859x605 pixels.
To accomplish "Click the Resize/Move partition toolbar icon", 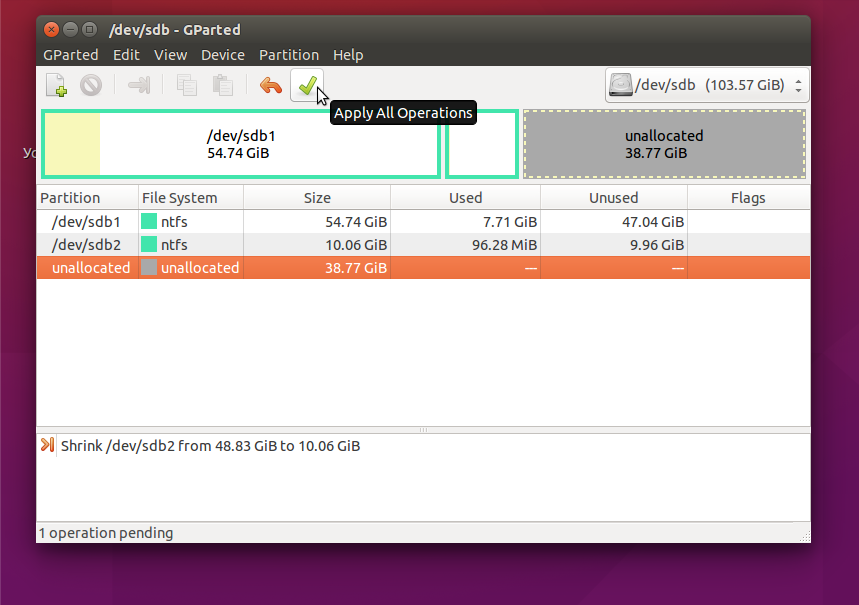I will [139, 86].
